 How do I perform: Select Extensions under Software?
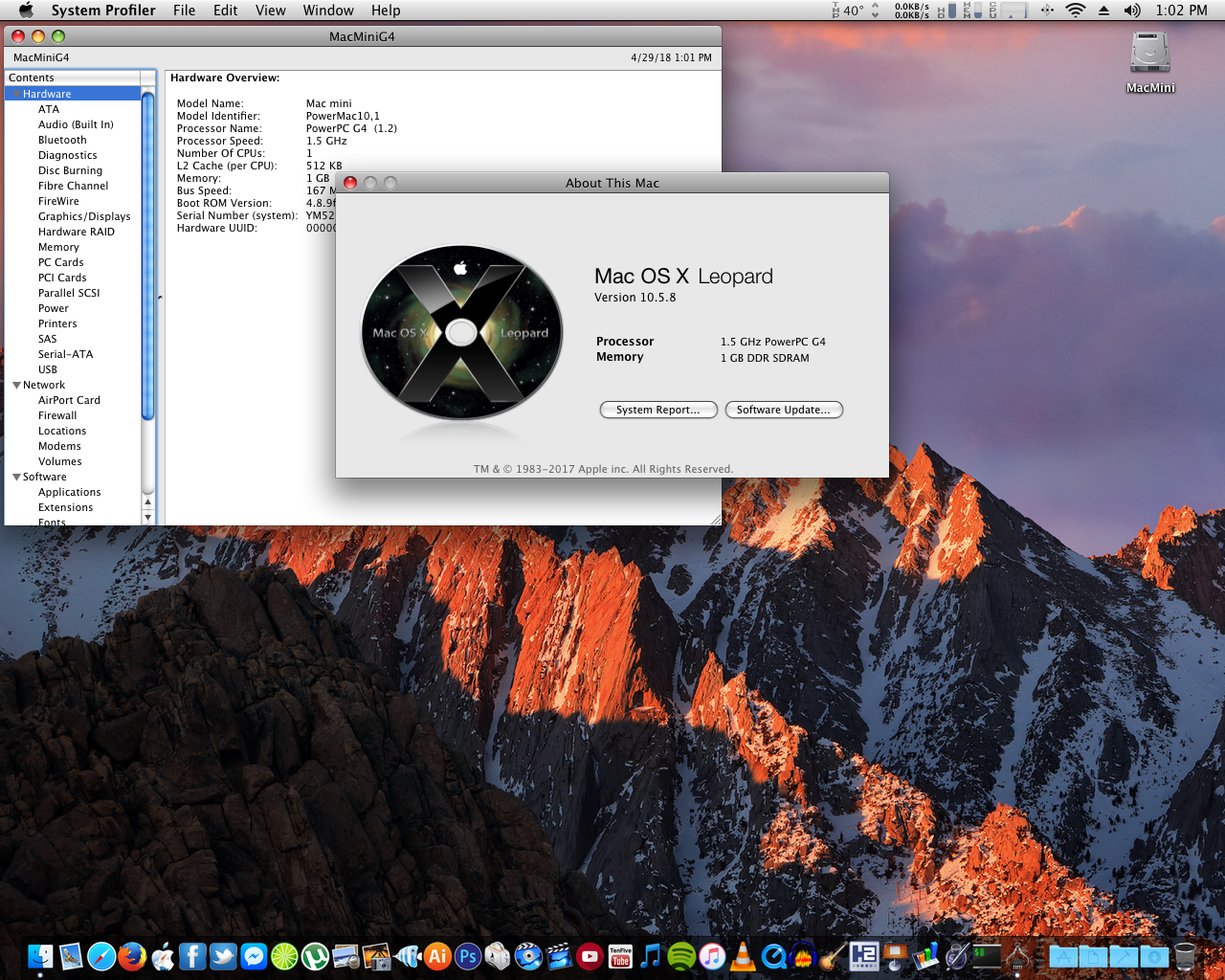click(65, 507)
